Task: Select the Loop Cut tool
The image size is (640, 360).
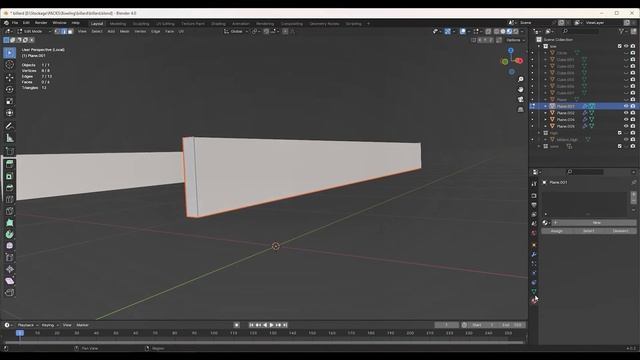Action: [9, 199]
